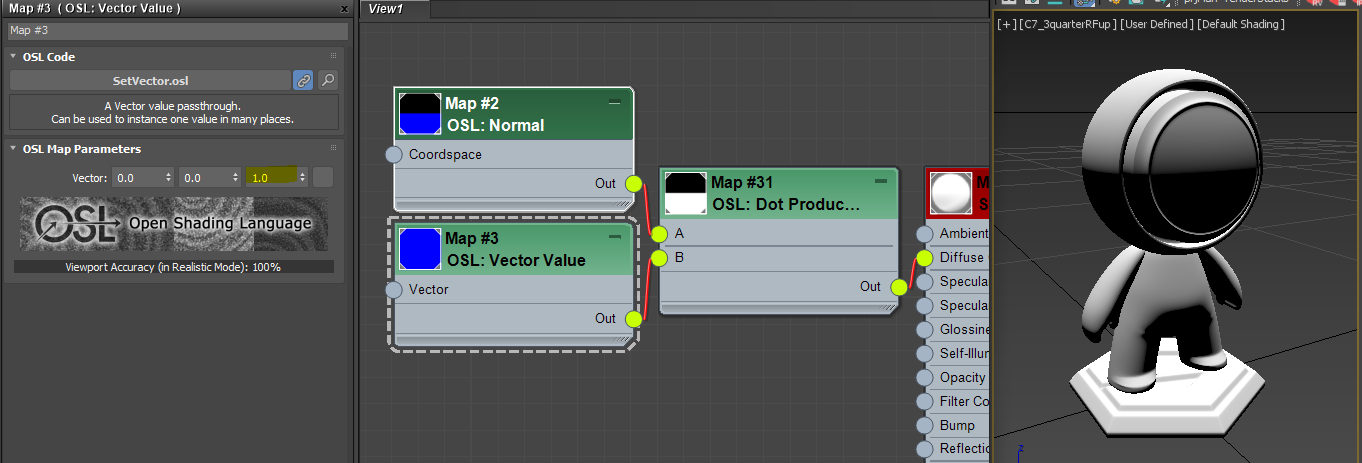1362x463 pixels.
Task: Click the spinner arrows of second Vector field
Action: (235, 177)
